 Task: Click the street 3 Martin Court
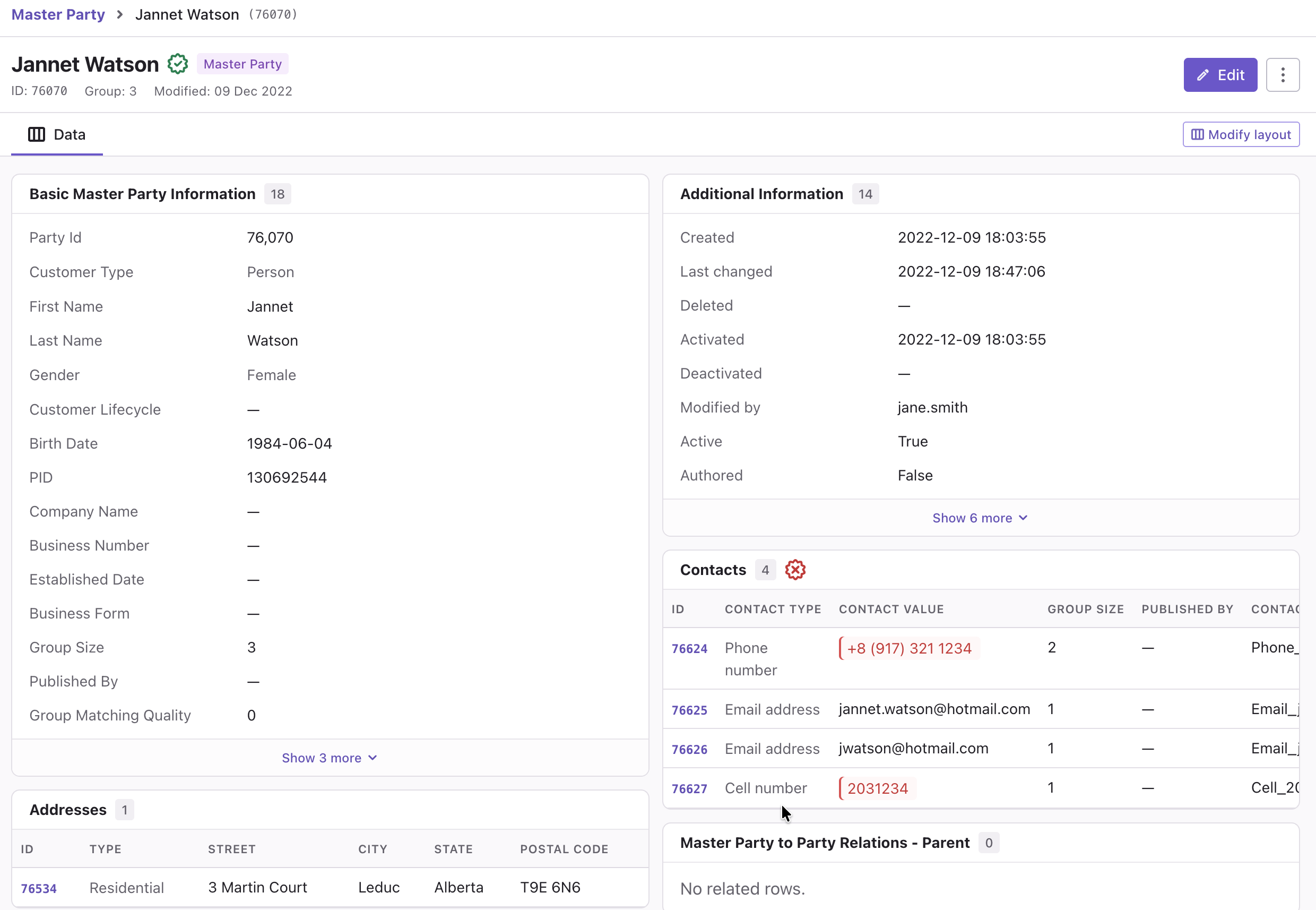pos(257,888)
